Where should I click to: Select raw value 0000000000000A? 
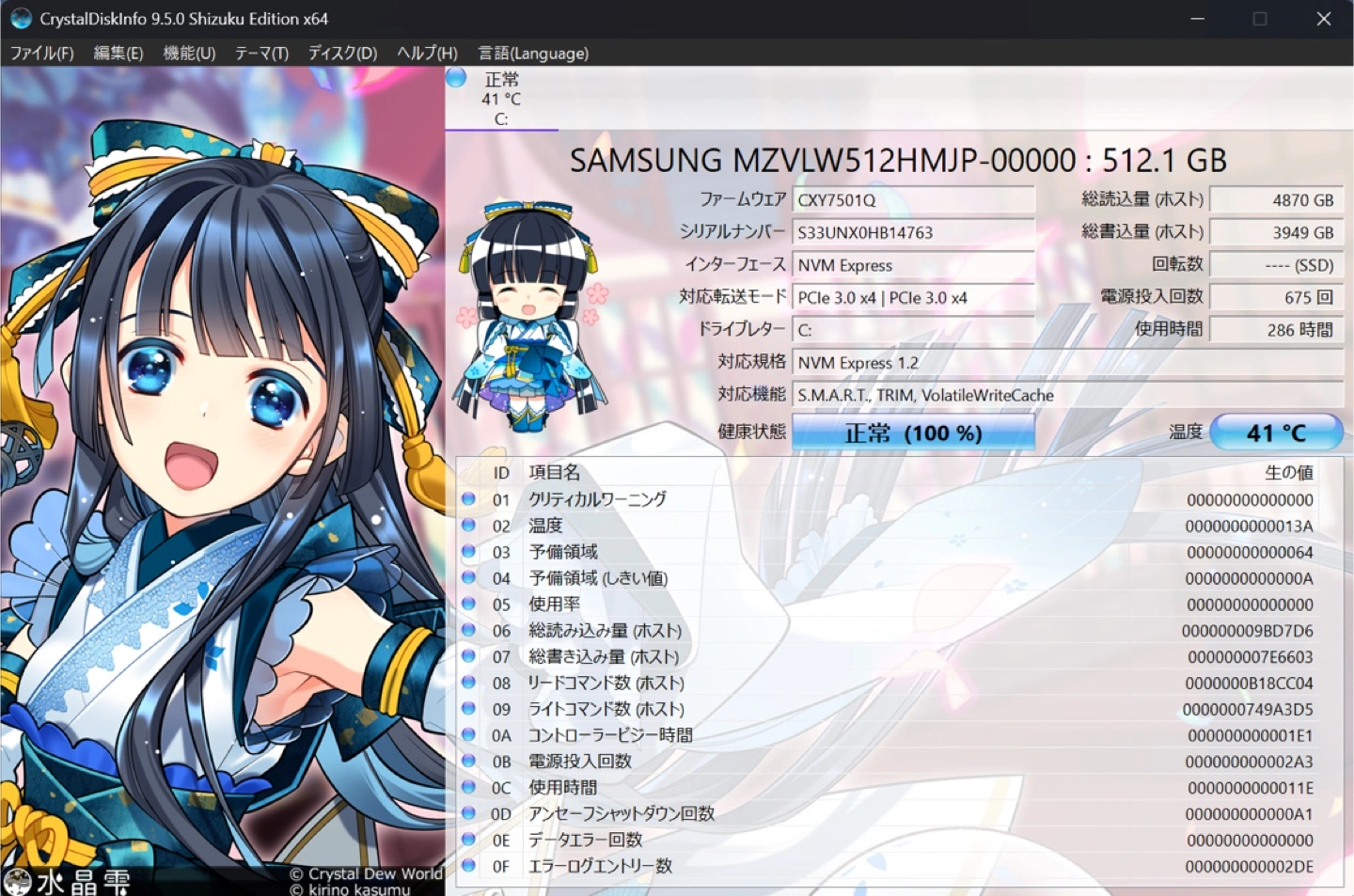tap(1250, 579)
